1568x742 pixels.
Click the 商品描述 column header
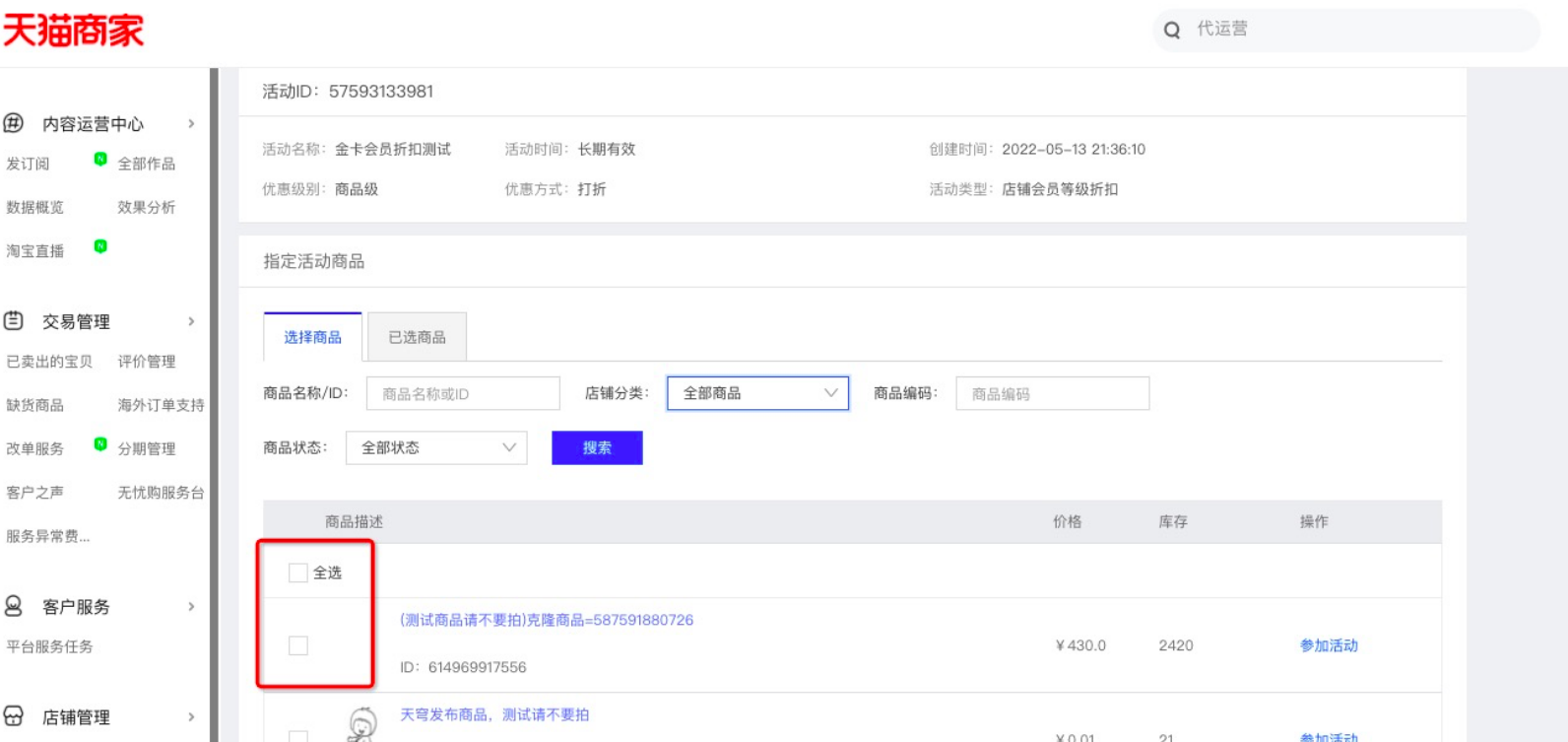click(x=355, y=522)
